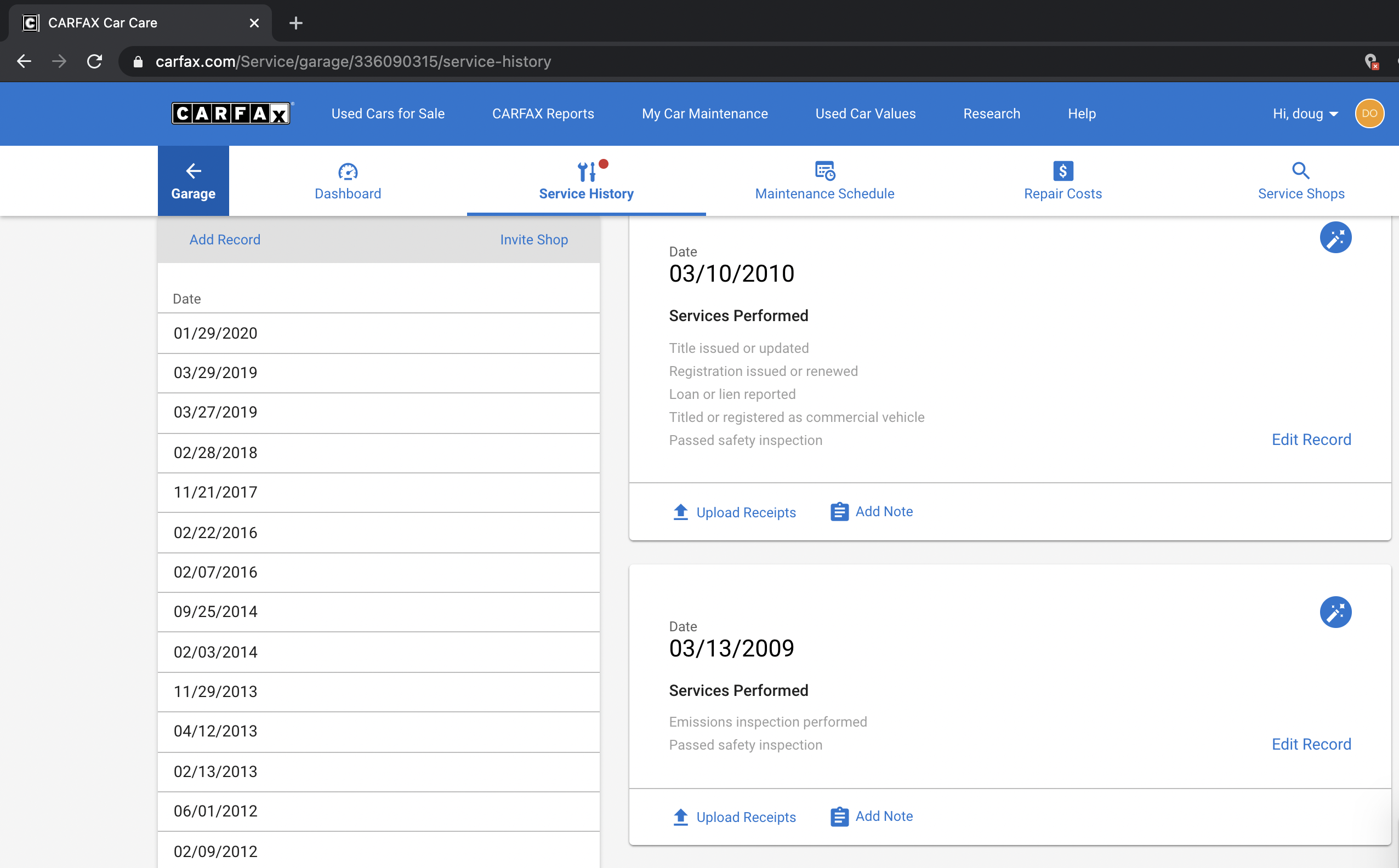The height and width of the screenshot is (868, 1399).
Task: Click the address bar URL
Action: coord(353,61)
